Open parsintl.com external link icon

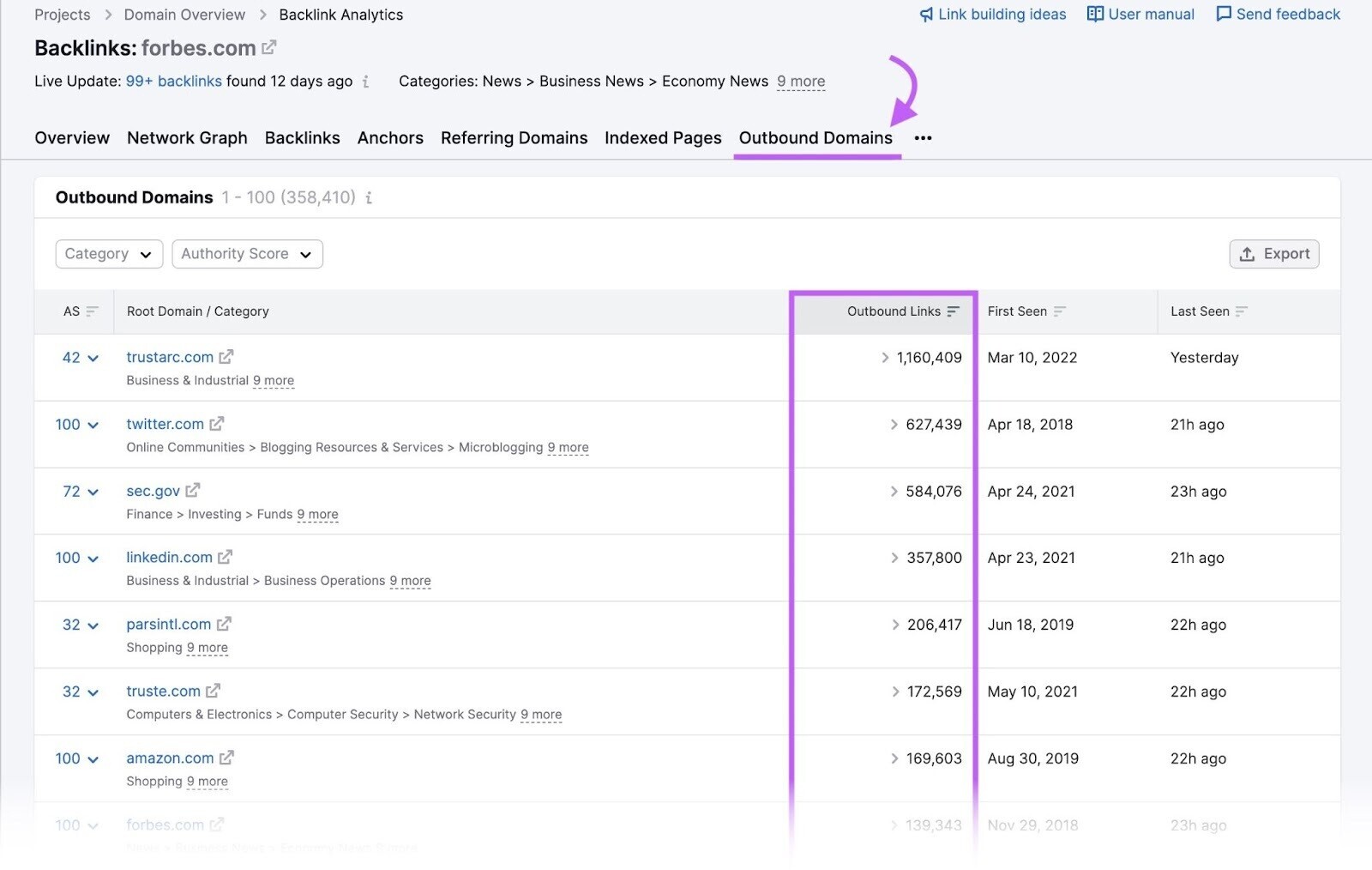pos(224,624)
